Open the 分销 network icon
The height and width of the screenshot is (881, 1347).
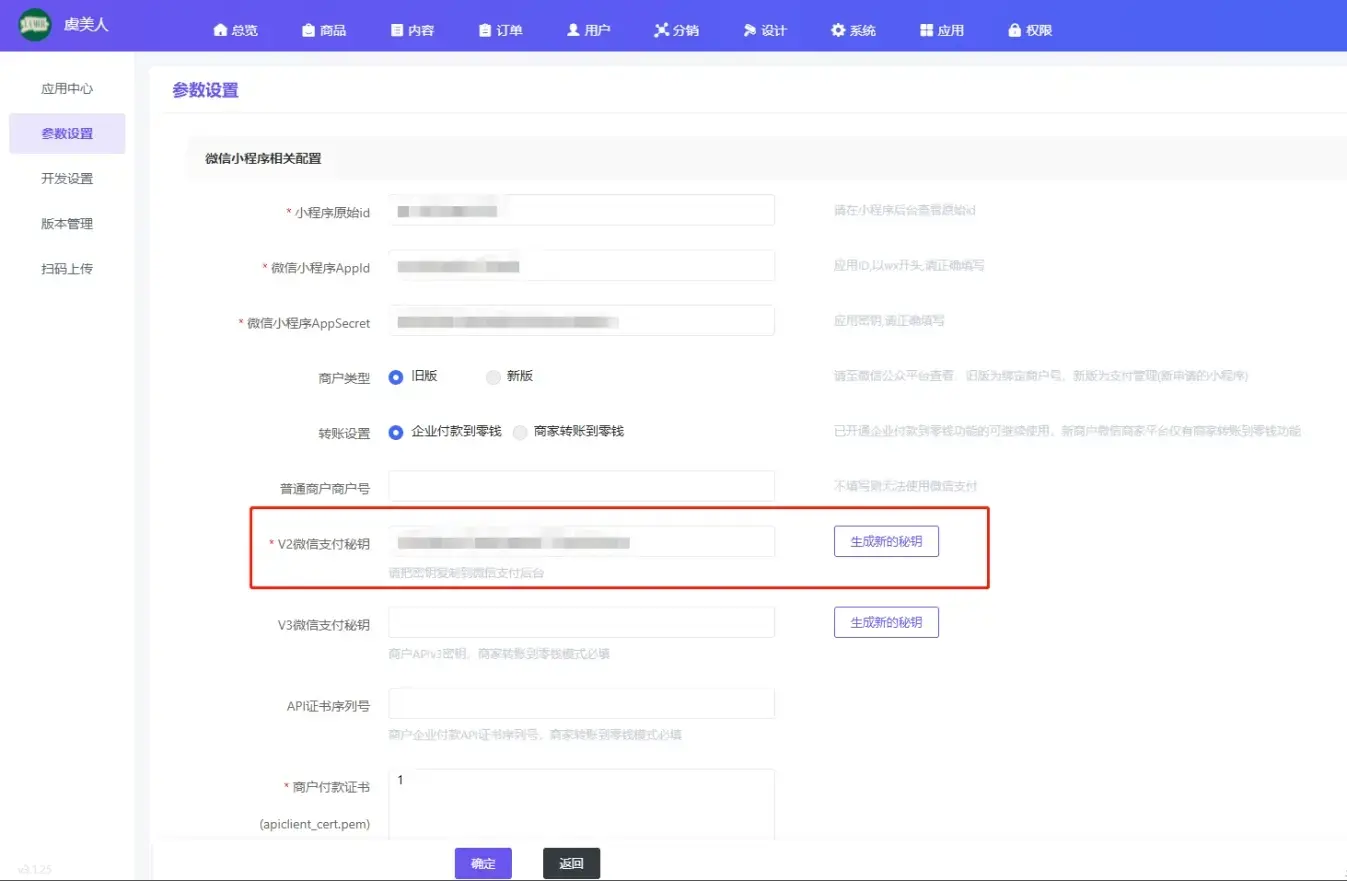(661, 30)
